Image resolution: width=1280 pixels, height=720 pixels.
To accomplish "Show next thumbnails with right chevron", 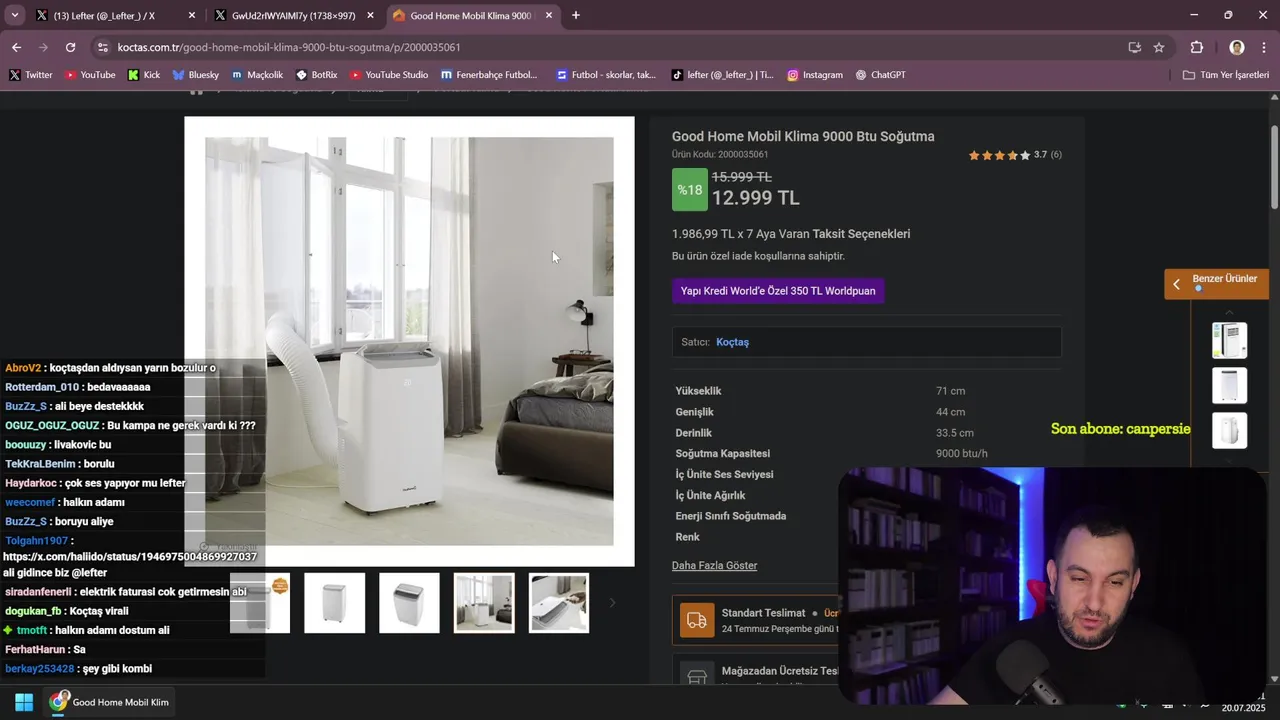I will tap(612, 603).
